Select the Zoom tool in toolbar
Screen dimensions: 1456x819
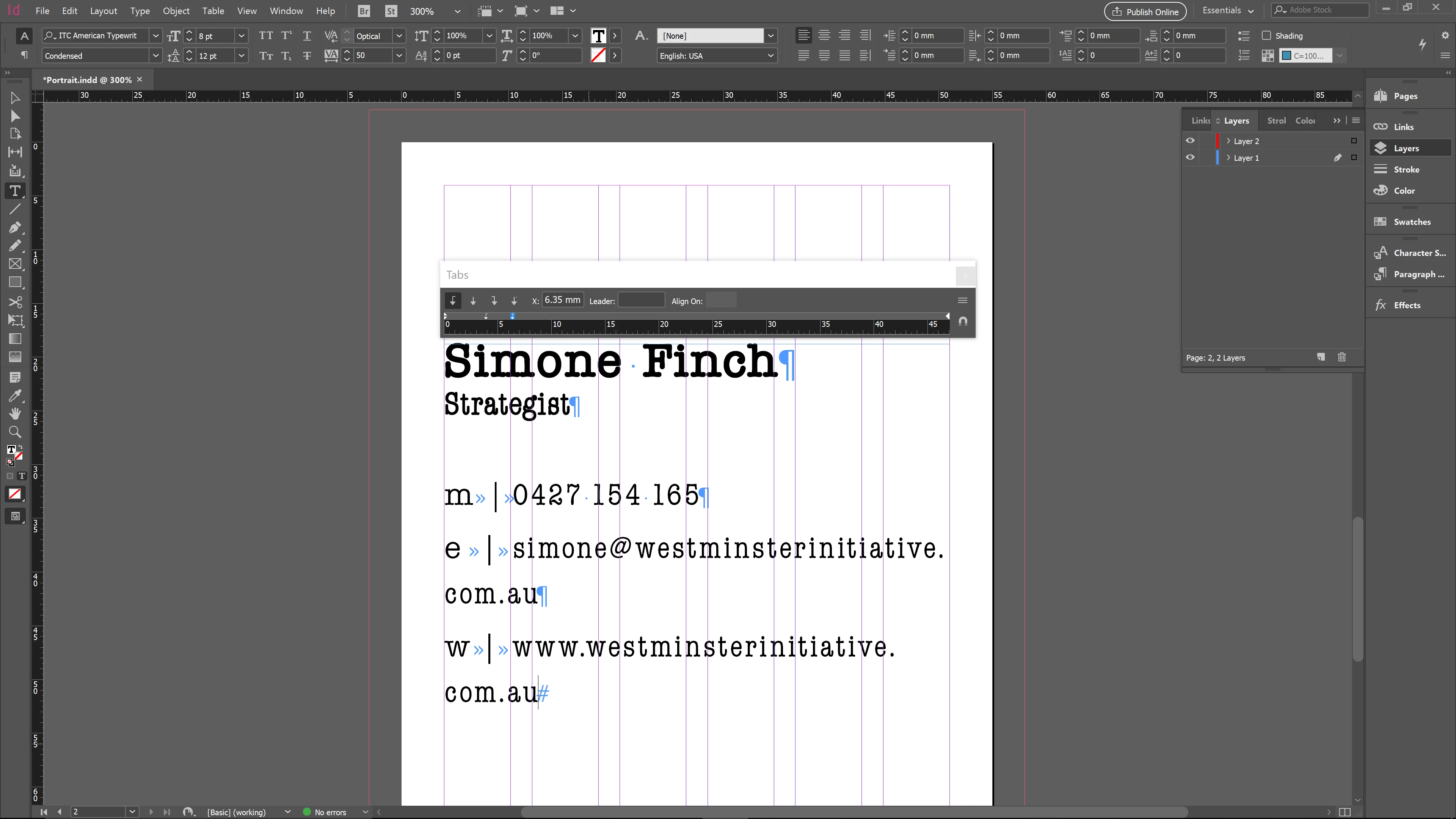point(15,432)
